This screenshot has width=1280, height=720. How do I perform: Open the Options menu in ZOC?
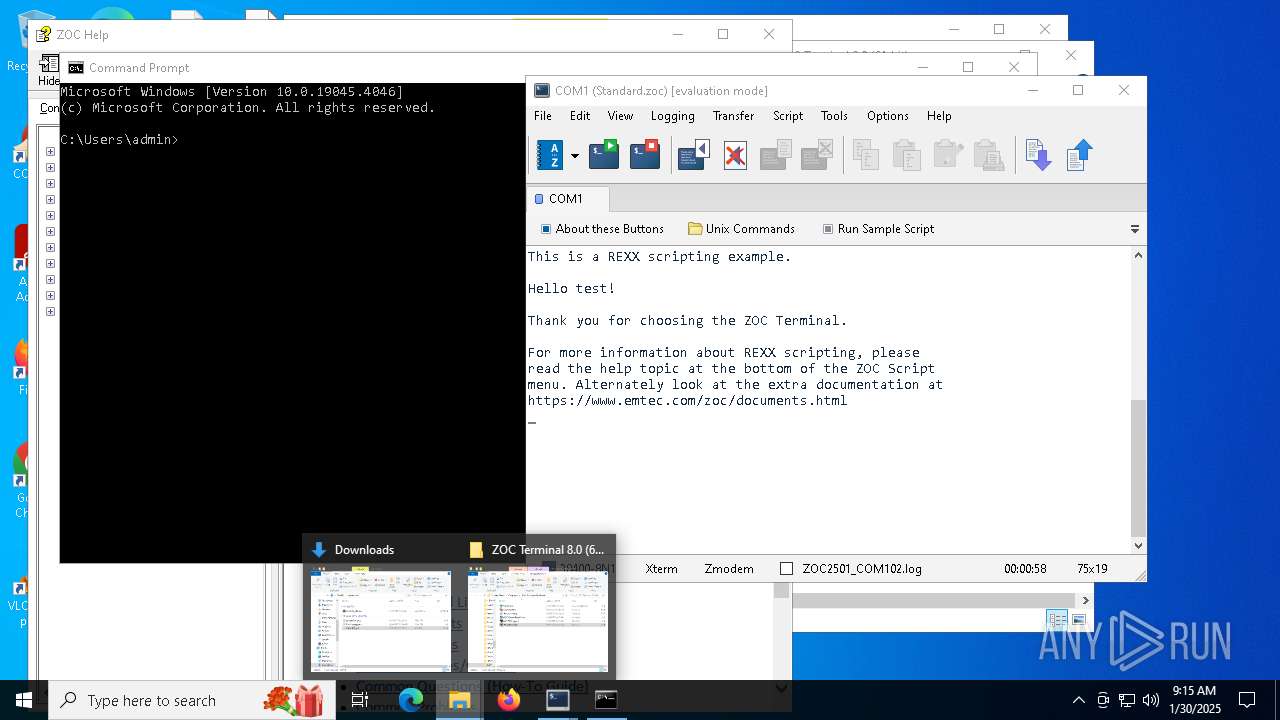point(888,116)
